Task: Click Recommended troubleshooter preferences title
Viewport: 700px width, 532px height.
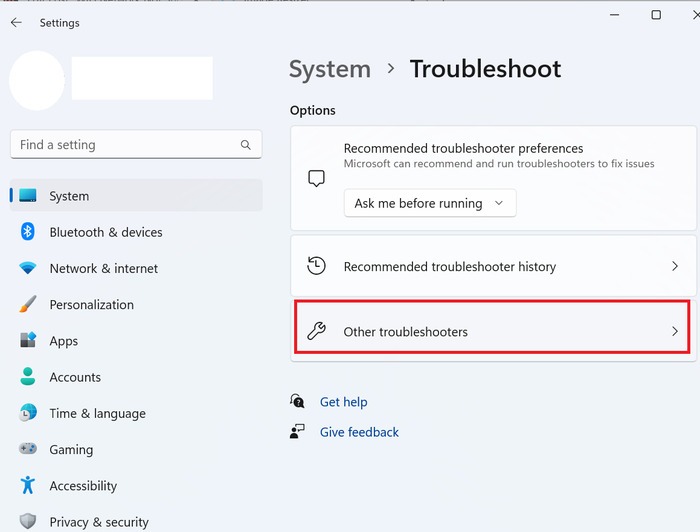Action: click(x=463, y=148)
